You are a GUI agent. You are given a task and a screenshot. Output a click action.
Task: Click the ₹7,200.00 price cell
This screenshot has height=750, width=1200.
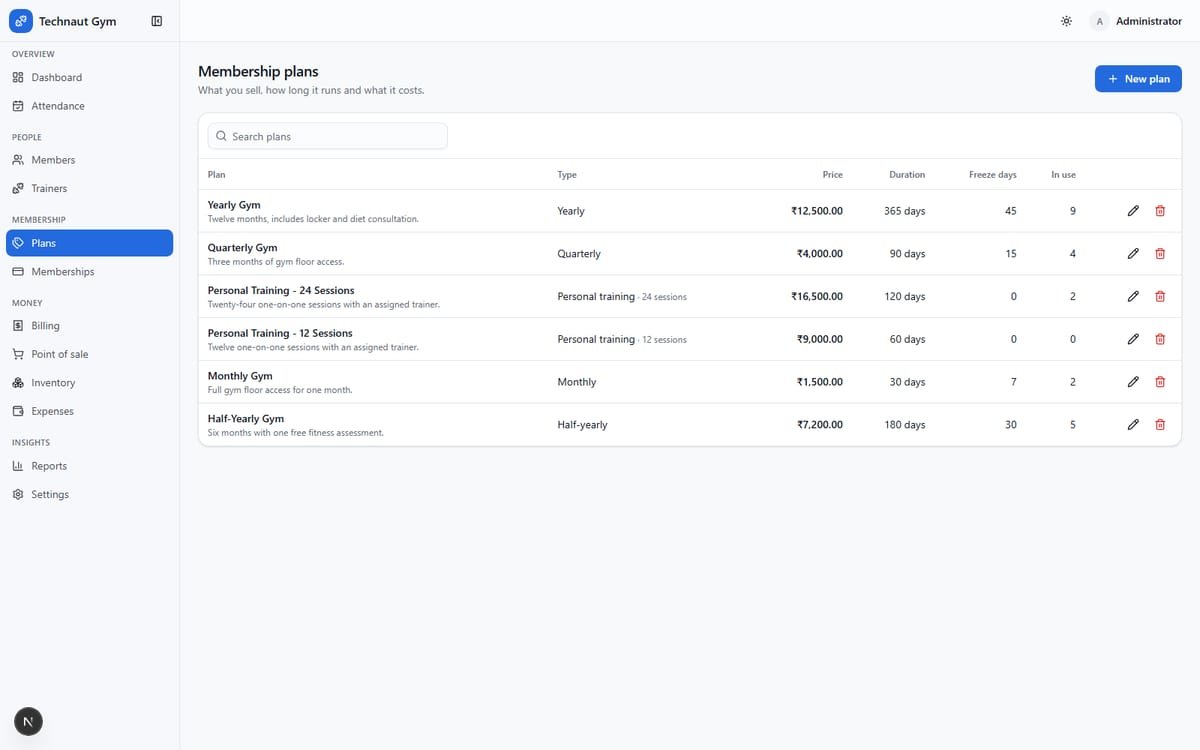[x=819, y=425]
